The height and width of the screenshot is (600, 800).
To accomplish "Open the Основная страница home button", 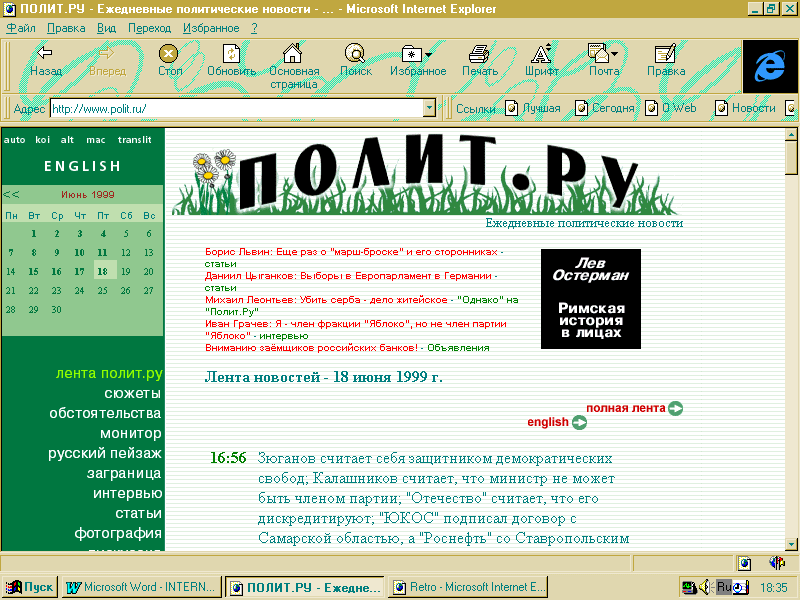I will (294, 66).
